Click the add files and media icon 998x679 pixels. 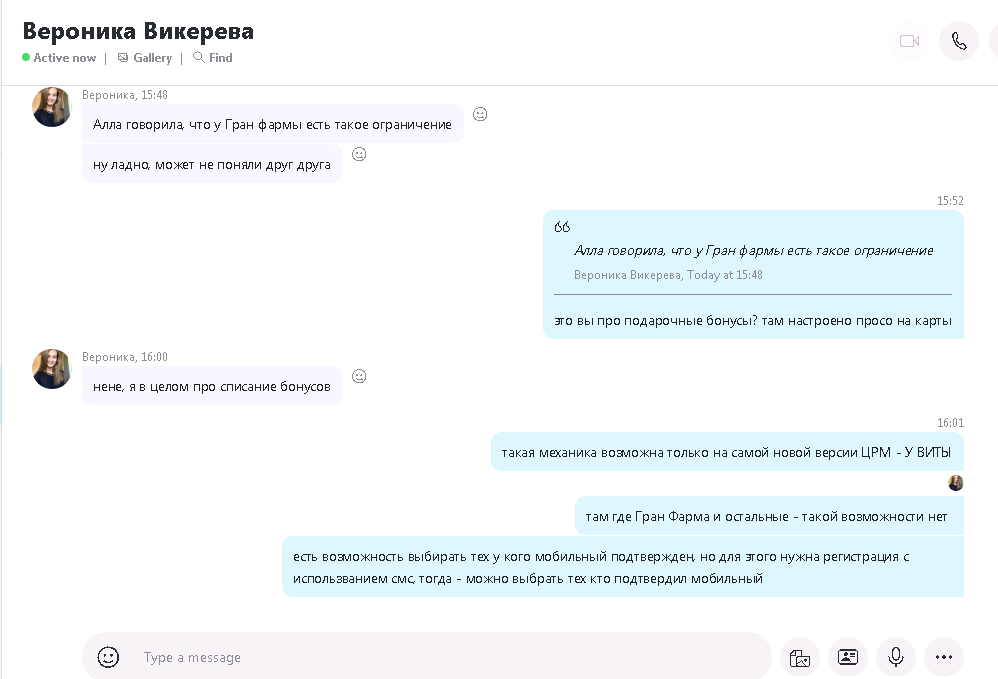pos(799,657)
